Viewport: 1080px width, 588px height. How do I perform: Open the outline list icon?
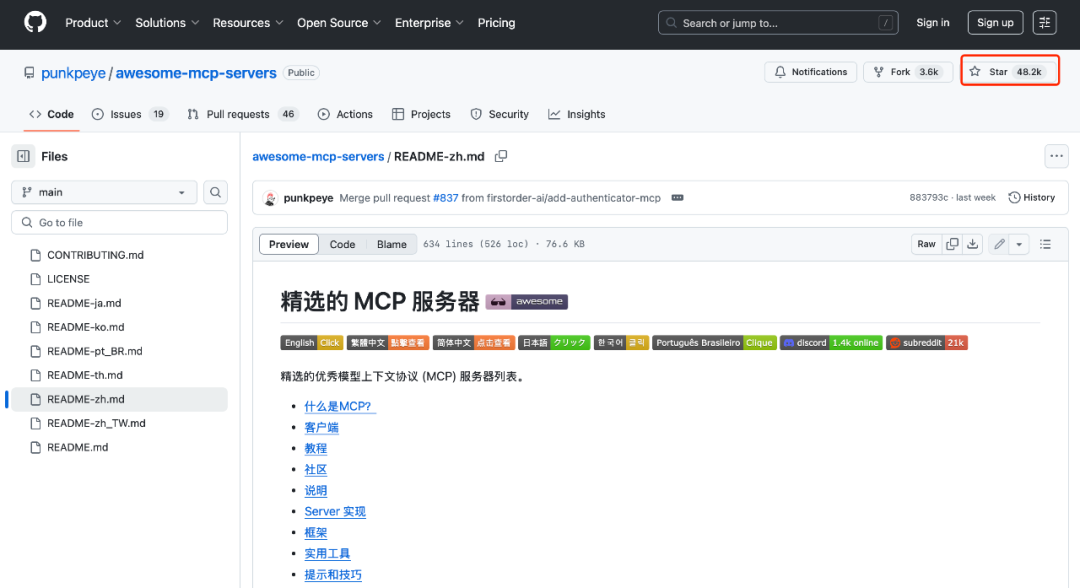1046,244
